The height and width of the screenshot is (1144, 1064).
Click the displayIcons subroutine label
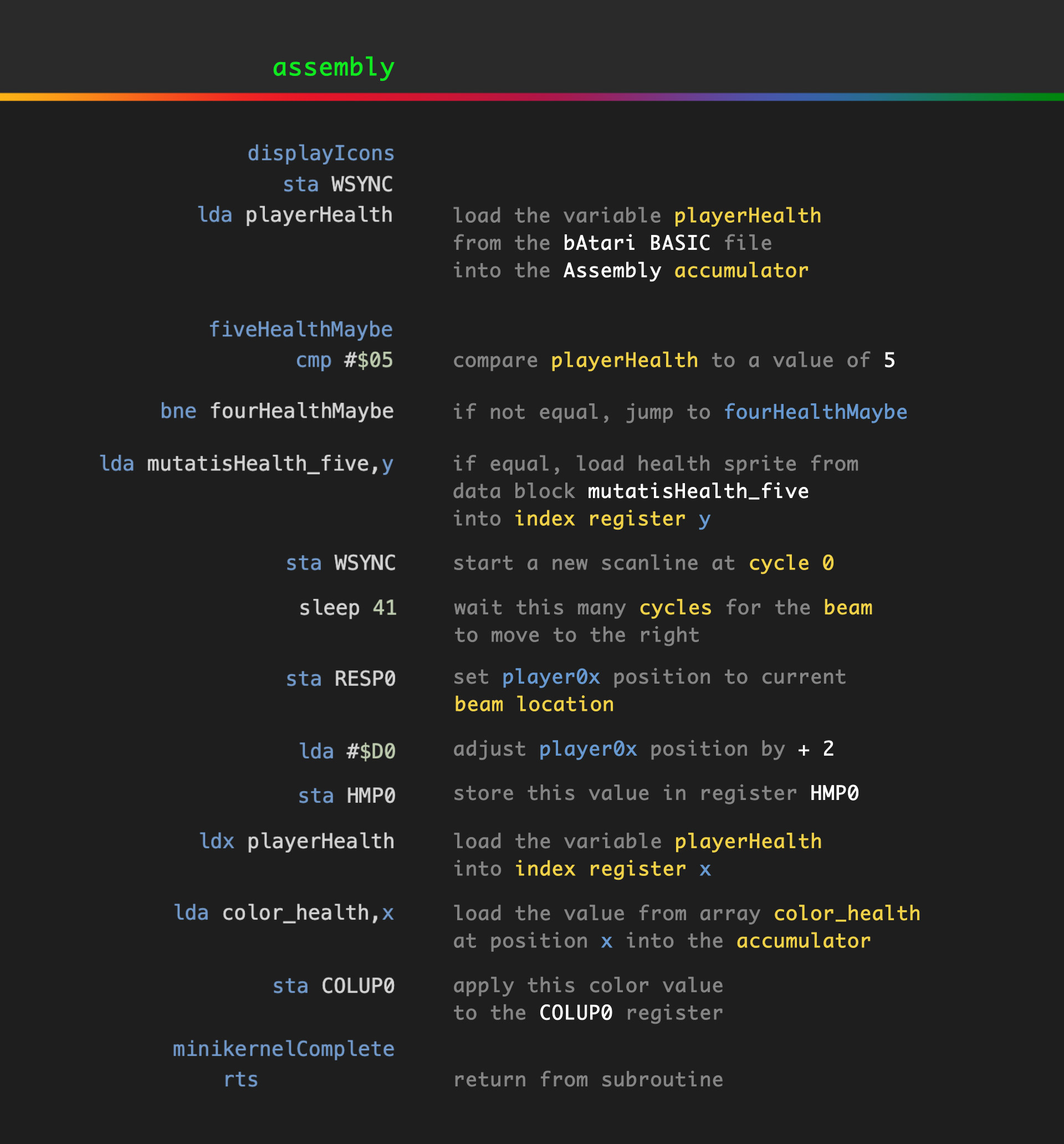coord(321,152)
